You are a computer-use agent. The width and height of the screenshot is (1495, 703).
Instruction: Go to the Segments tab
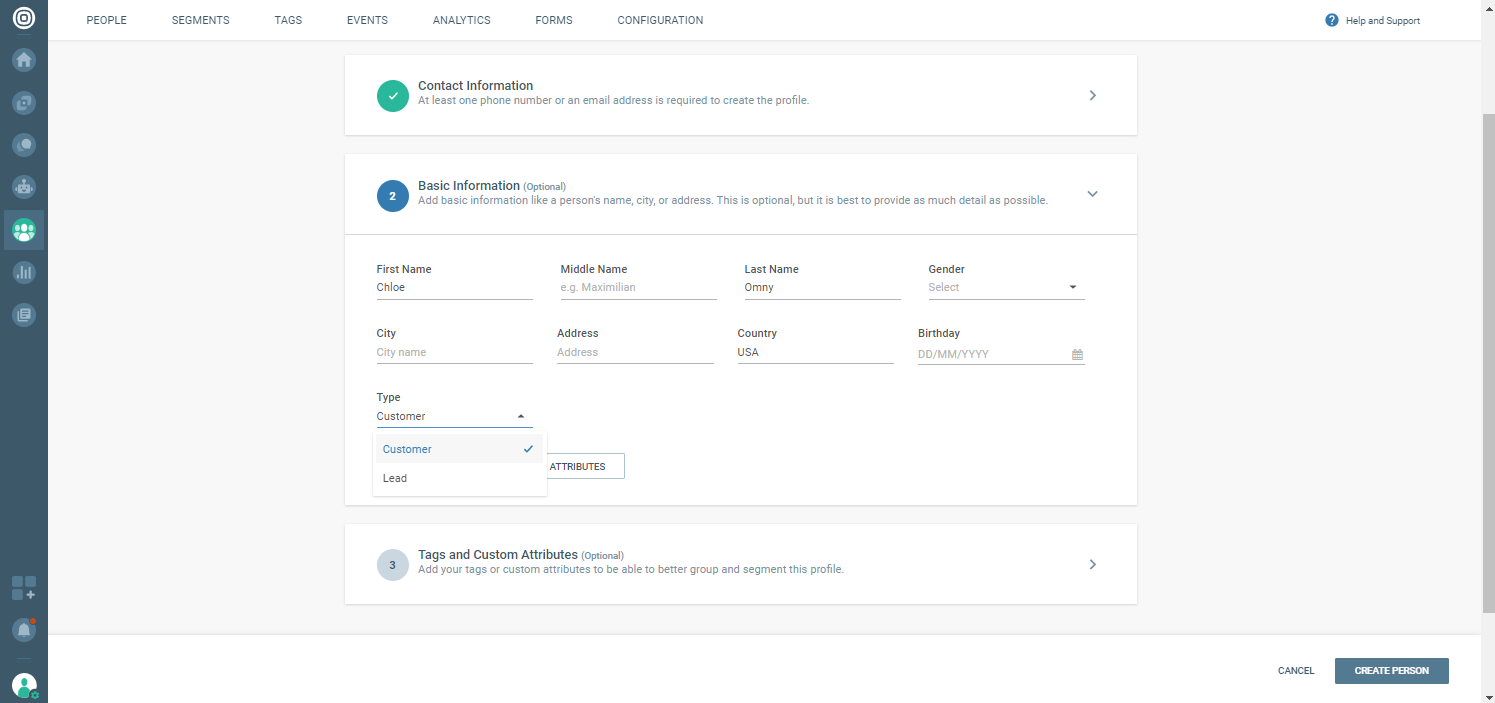200,20
